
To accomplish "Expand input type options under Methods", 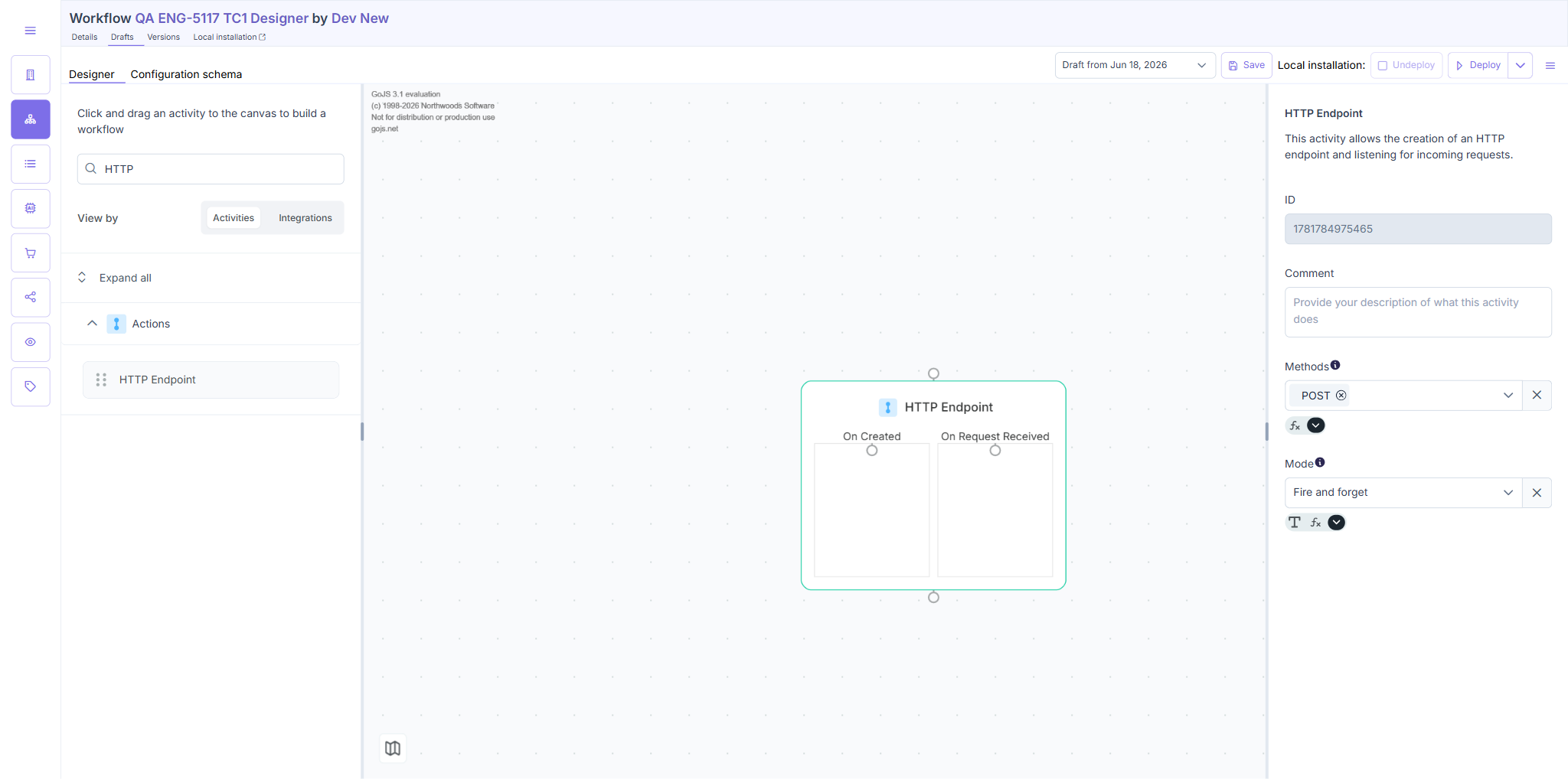I will (1316, 425).
